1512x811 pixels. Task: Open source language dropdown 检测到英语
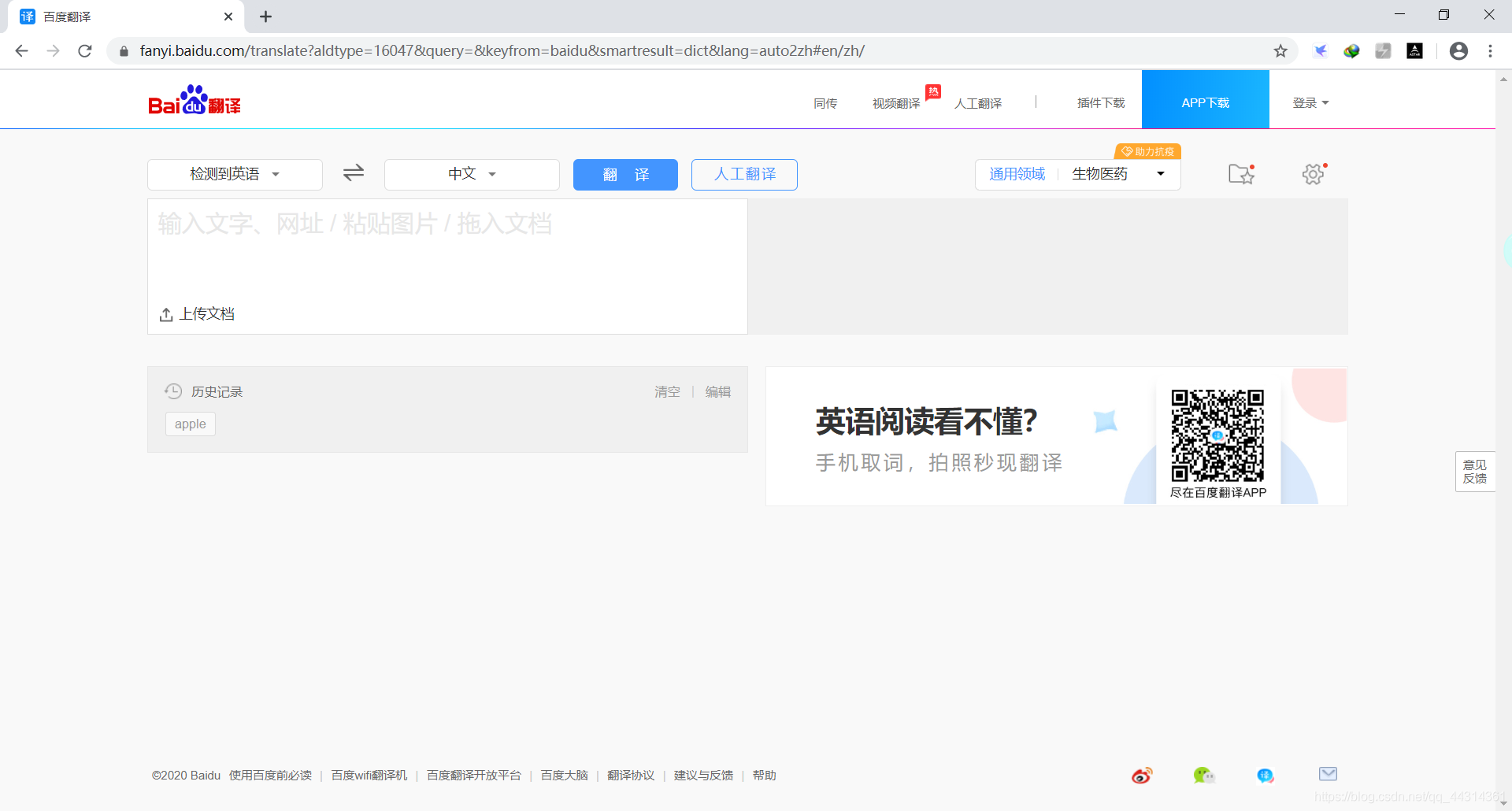point(235,174)
